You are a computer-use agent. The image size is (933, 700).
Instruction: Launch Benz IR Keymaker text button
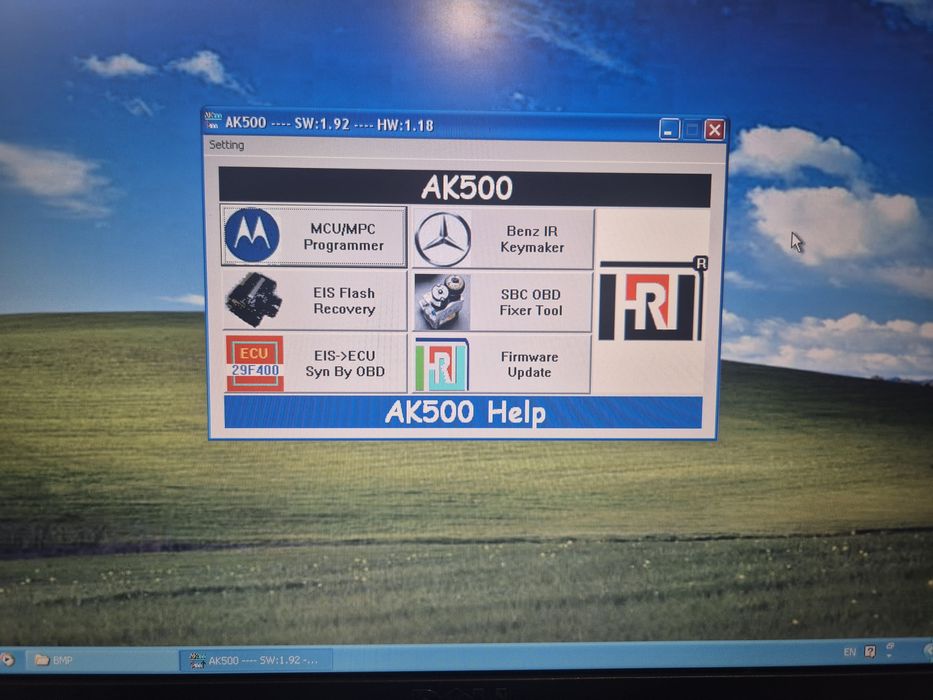532,239
